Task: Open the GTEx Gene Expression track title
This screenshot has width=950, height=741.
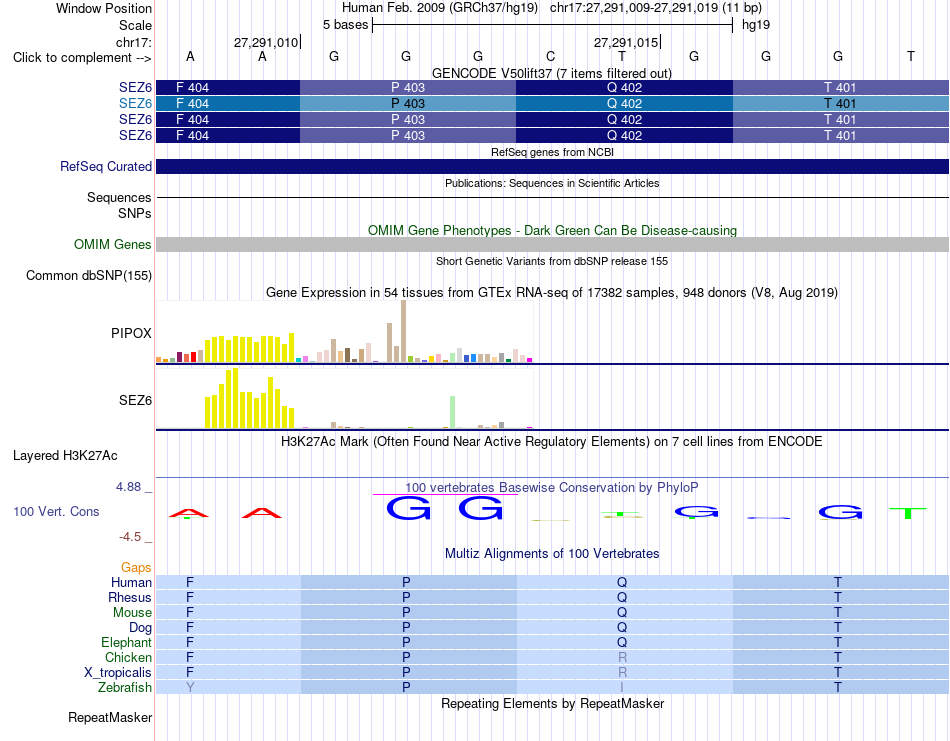Action: [552, 293]
